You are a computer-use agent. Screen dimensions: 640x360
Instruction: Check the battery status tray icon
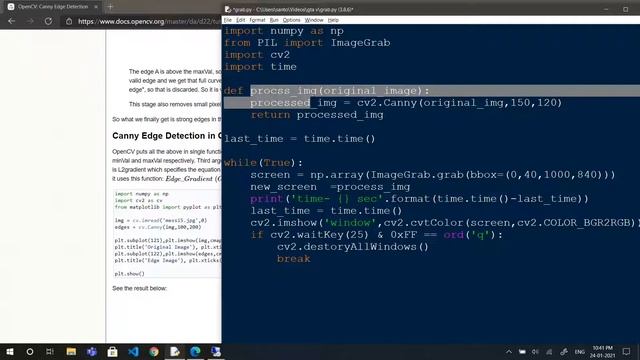pyautogui.click(x=522, y=351)
